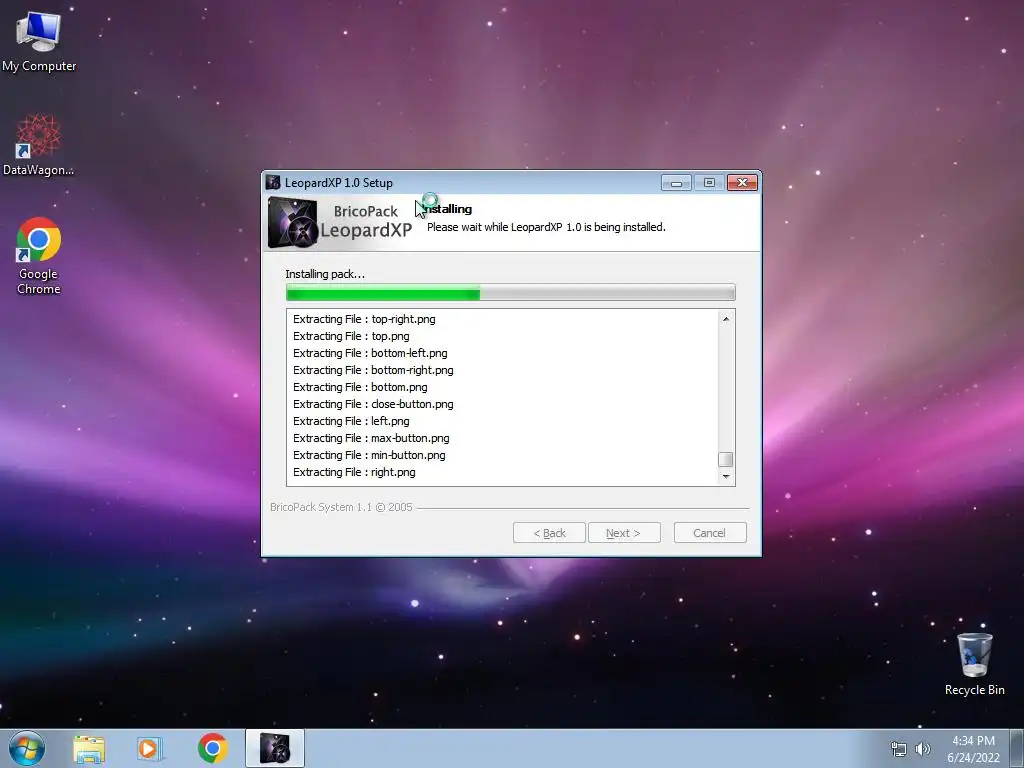Open File Explorer from the taskbar
1024x768 pixels.
pyautogui.click(x=89, y=749)
